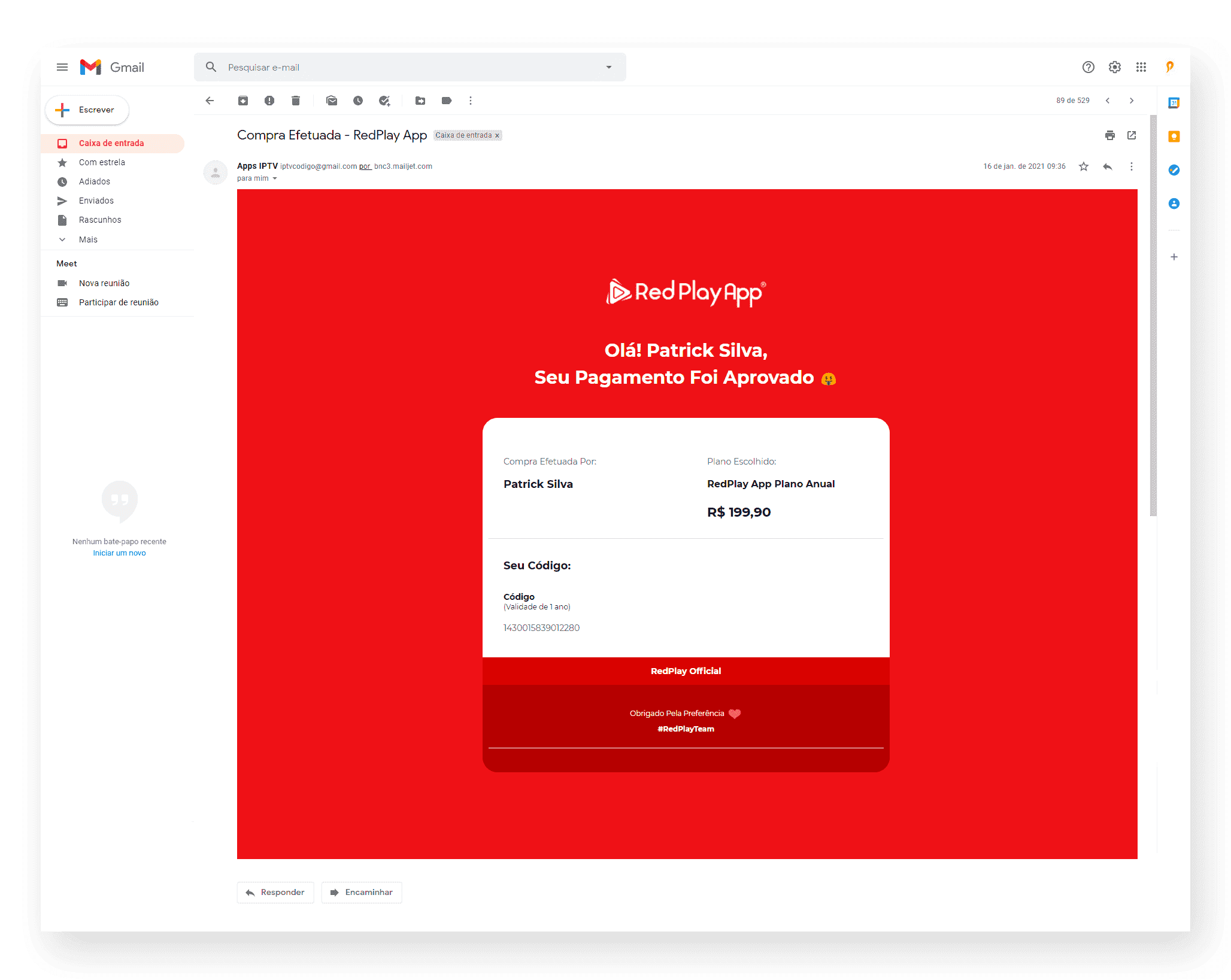Click the date 16 de jan. de 2021

1024,166
